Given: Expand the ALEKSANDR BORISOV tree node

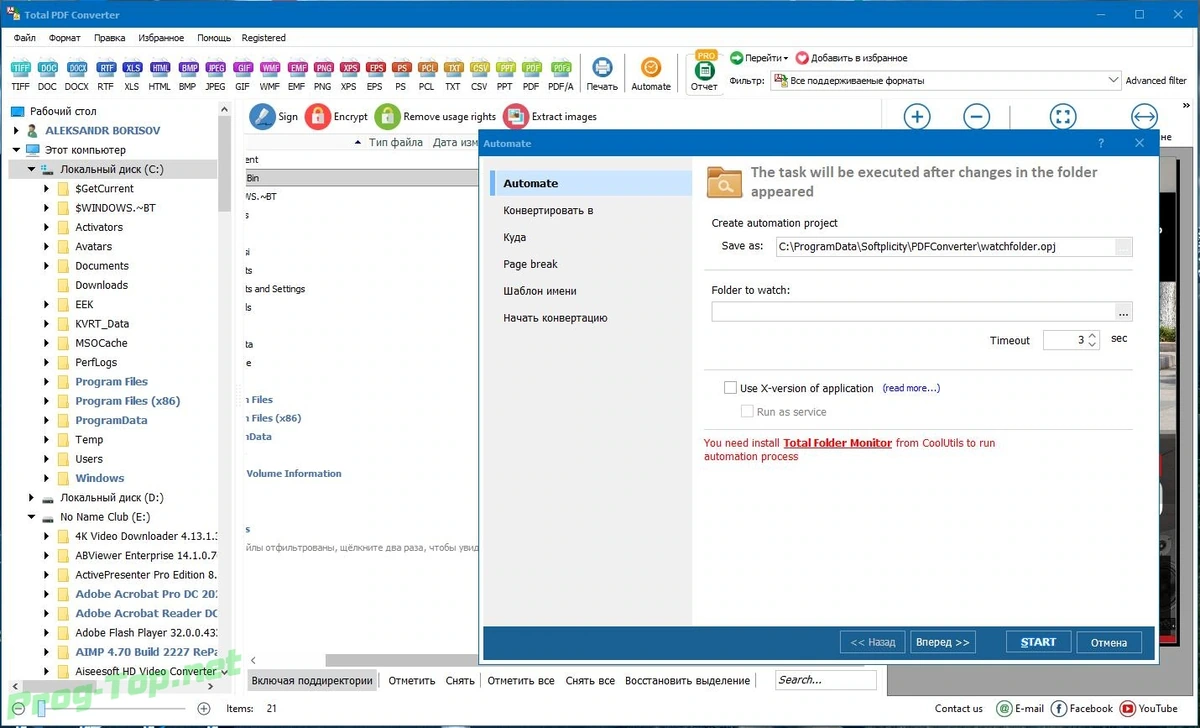Looking at the screenshot, I should 16,131.
